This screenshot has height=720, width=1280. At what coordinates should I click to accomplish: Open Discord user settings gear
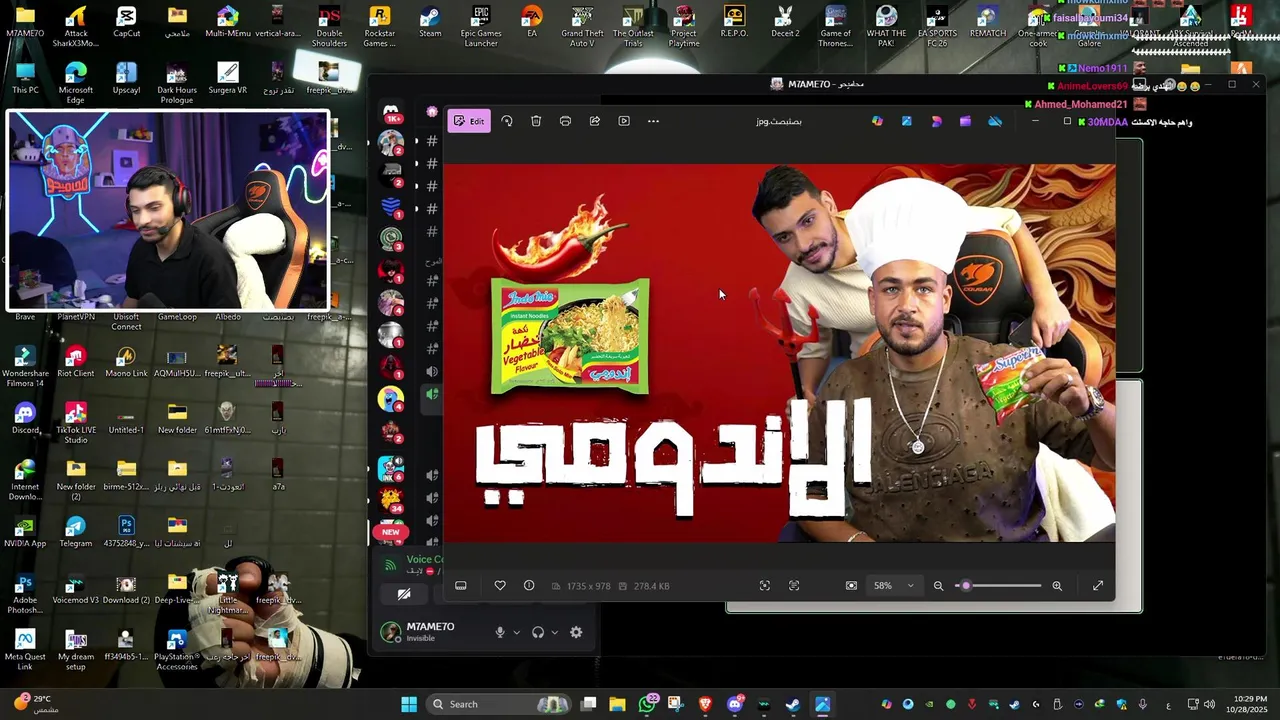pyautogui.click(x=576, y=632)
